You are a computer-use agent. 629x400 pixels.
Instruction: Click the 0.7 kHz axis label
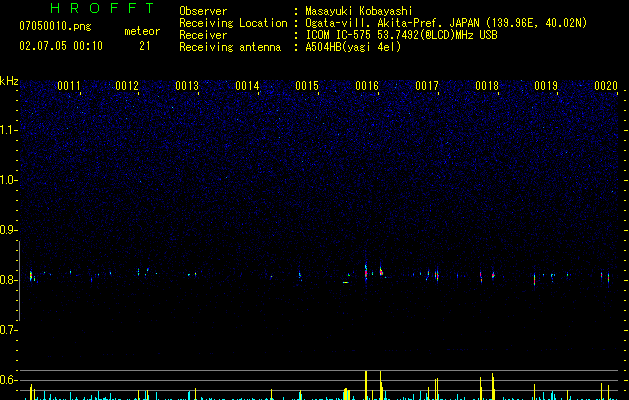click(9, 330)
